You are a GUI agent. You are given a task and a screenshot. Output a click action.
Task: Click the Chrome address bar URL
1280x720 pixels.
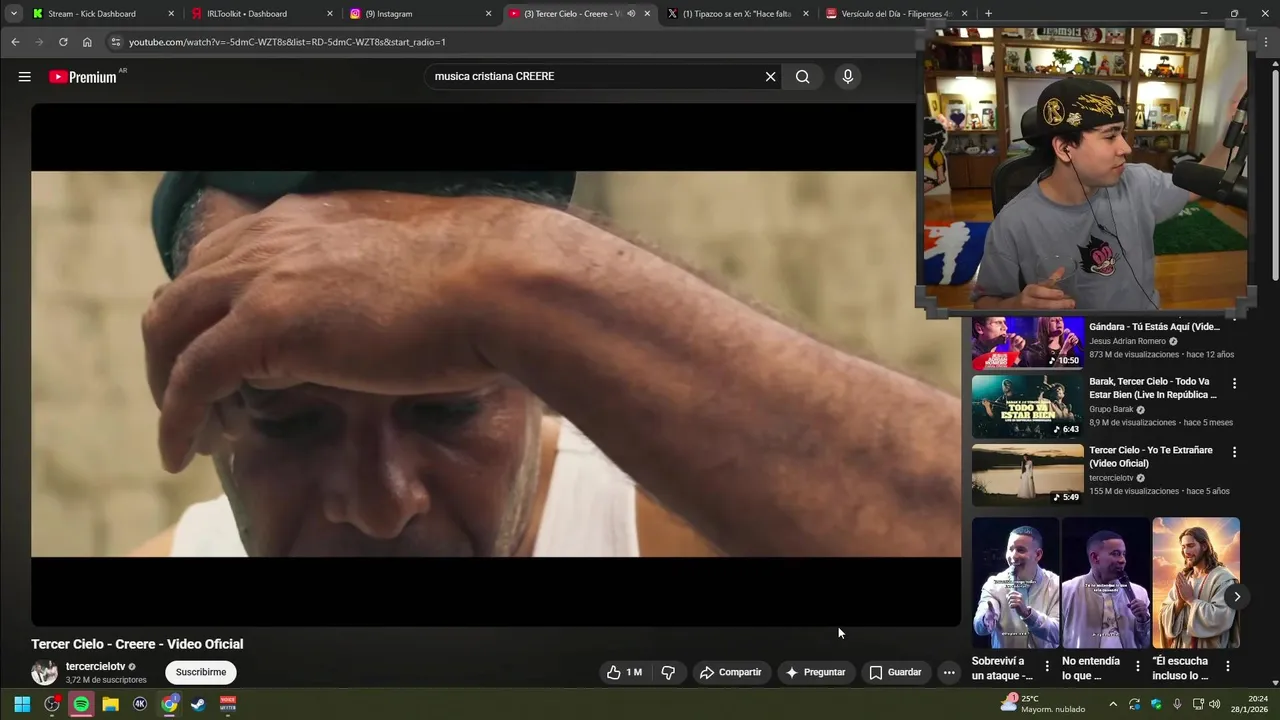(x=287, y=42)
